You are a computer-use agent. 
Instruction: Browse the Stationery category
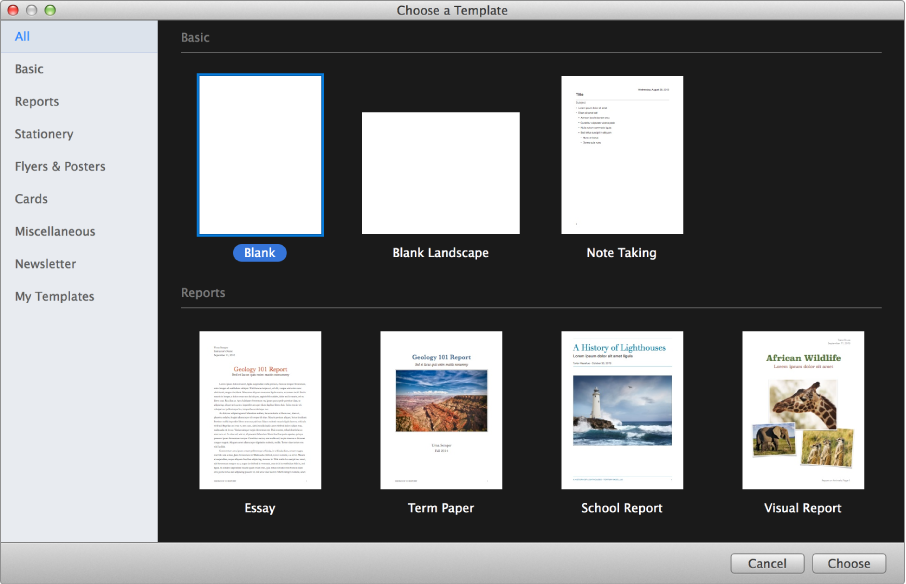[x=44, y=134]
